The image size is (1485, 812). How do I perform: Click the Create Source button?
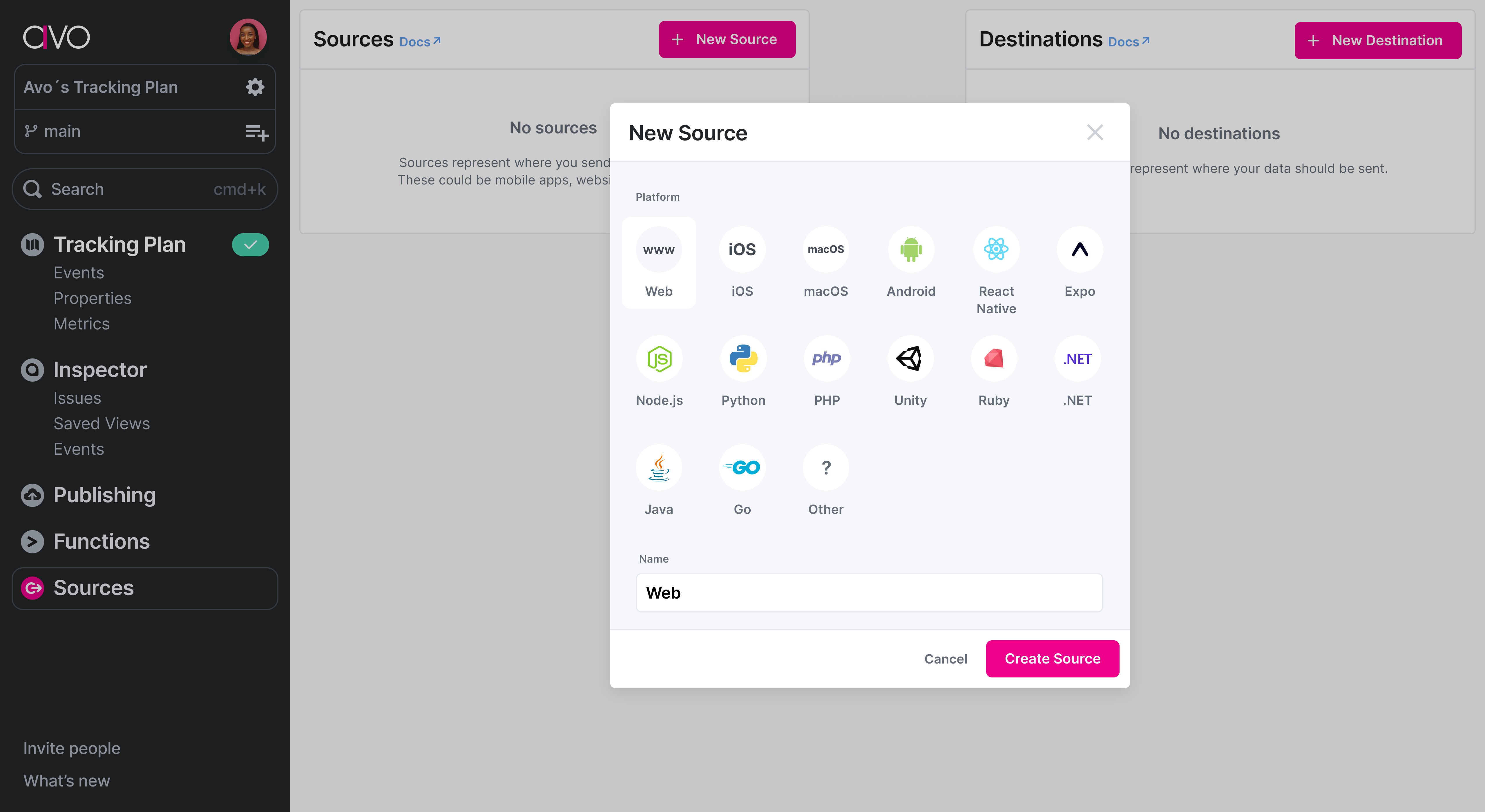pos(1052,658)
